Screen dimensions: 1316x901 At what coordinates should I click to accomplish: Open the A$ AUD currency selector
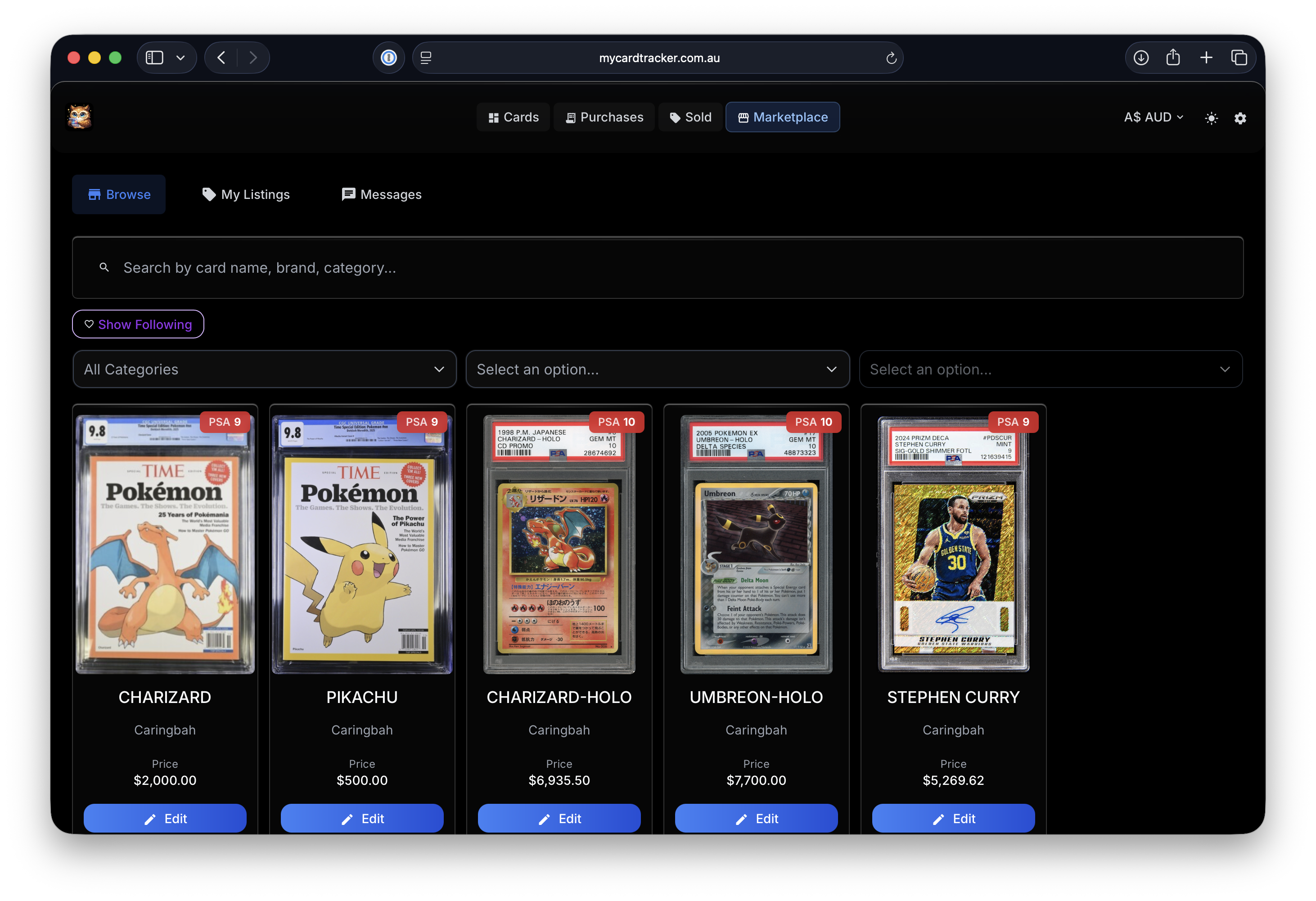(x=1153, y=117)
